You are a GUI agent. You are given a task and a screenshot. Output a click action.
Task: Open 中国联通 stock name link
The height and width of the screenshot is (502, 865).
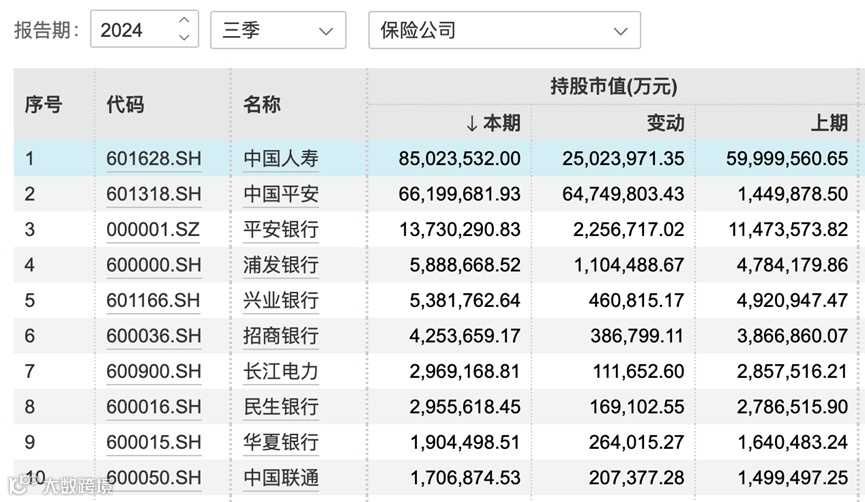pos(281,478)
